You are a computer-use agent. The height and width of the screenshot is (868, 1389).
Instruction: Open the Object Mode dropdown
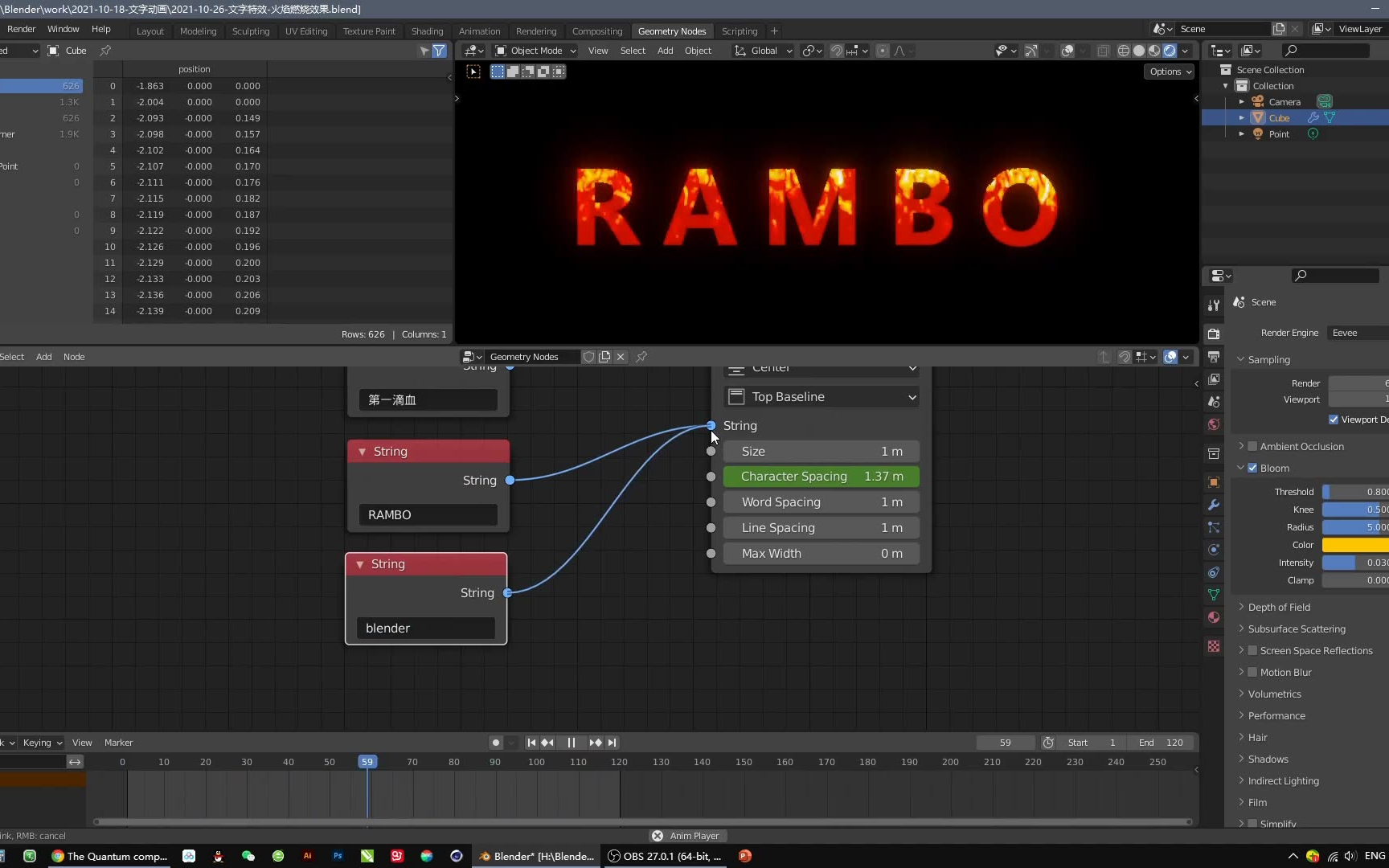pyautogui.click(x=535, y=51)
